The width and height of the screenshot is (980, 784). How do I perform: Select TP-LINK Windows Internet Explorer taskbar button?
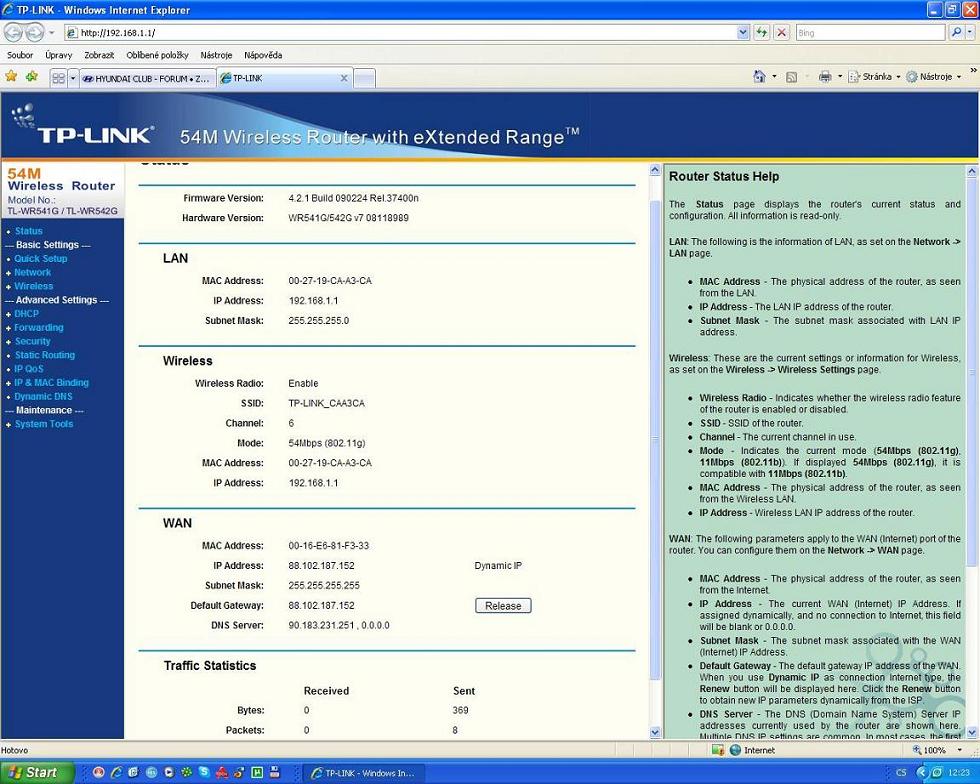(x=362, y=773)
